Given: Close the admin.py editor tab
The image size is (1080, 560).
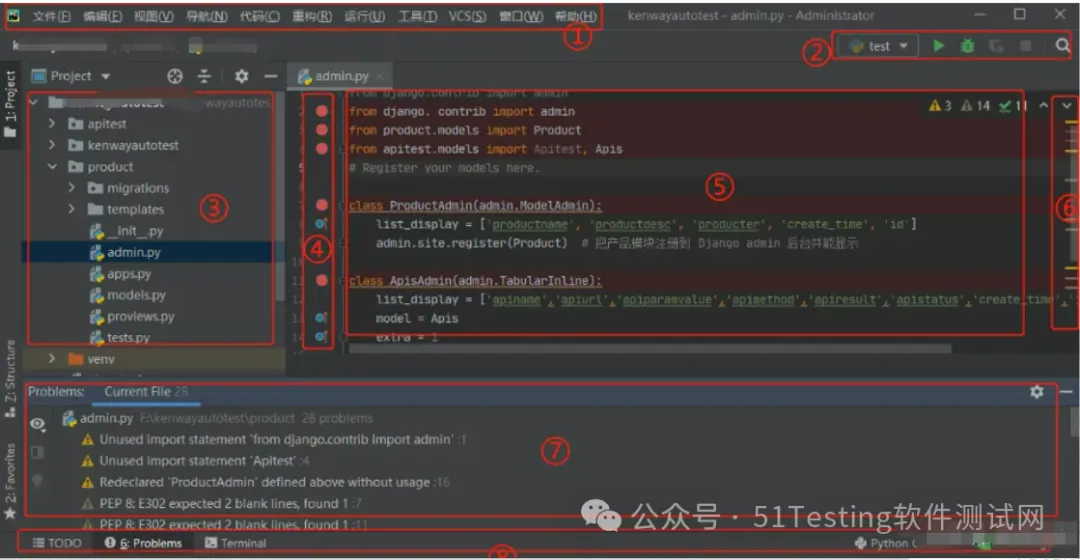Looking at the screenshot, I should 380,76.
